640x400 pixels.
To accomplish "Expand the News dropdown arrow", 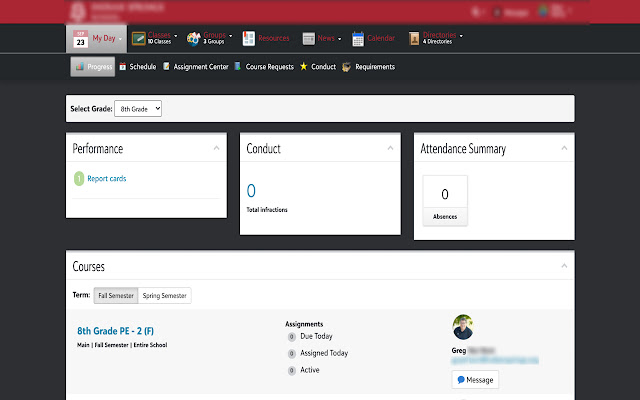I will tap(340, 39).
